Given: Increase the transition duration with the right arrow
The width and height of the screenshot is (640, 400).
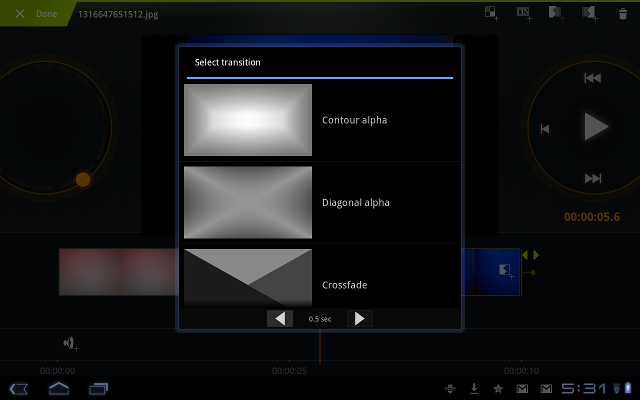Looking at the screenshot, I should 360,319.
